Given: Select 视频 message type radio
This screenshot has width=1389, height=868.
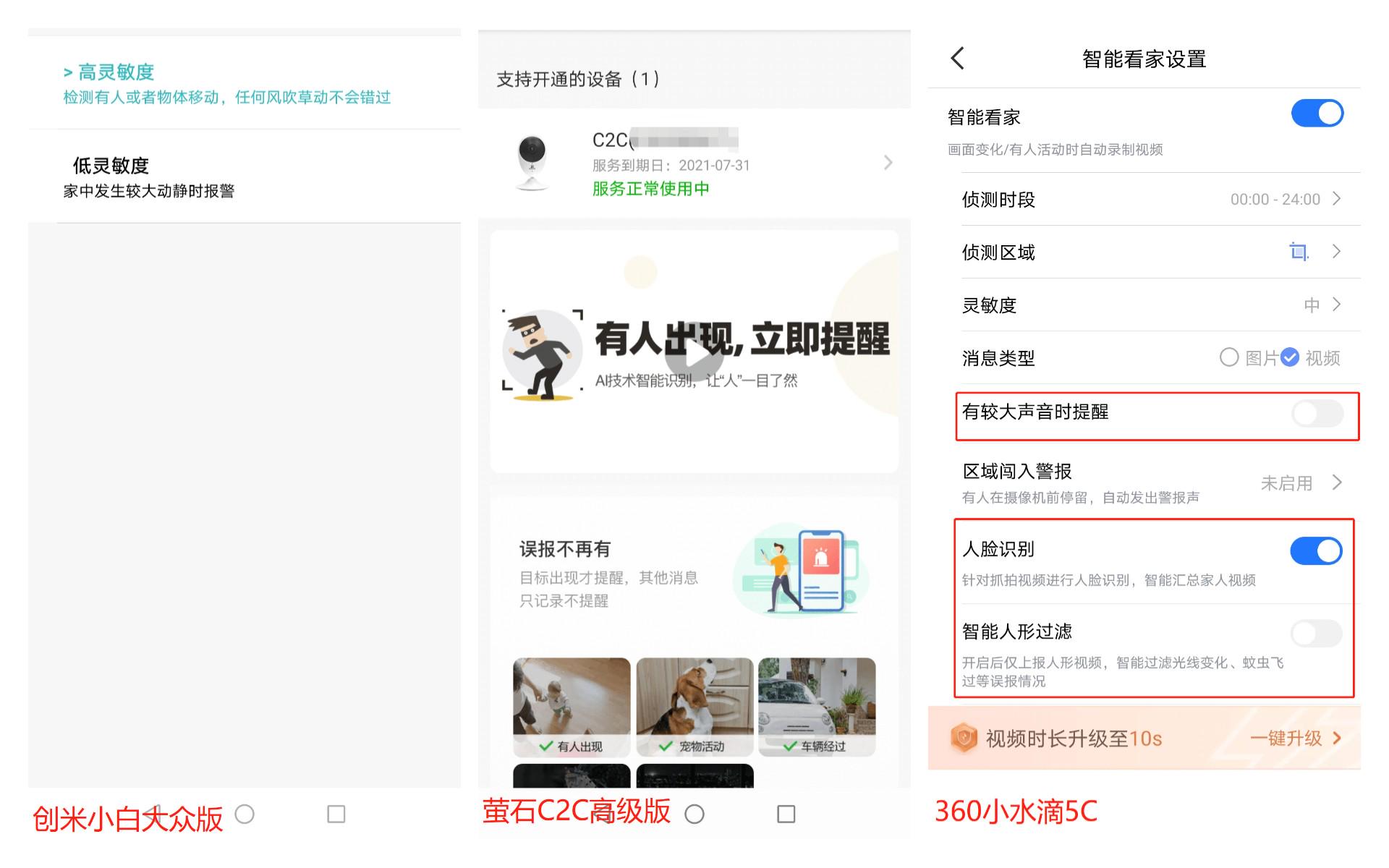Looking at the screenshot, I should point(1290,357).
